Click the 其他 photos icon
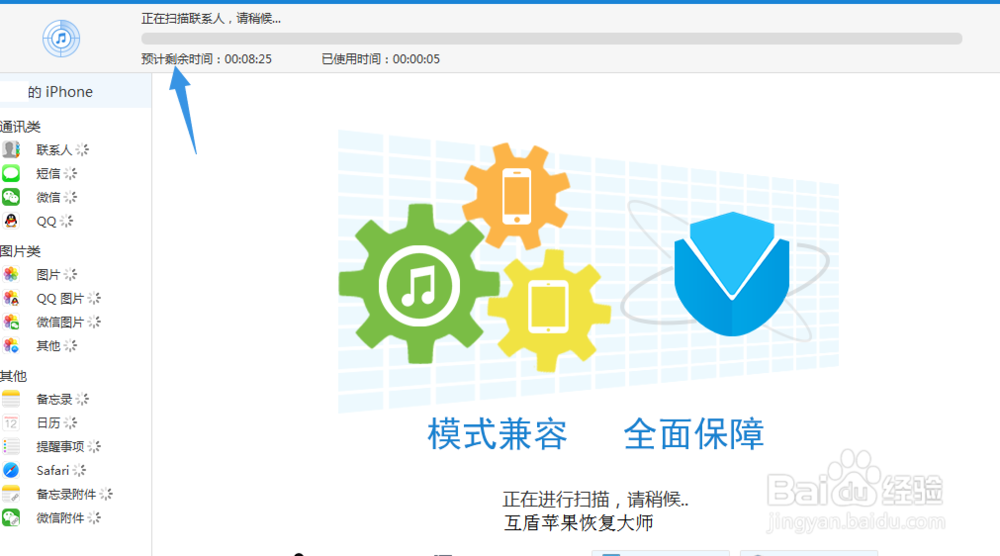The width and height of the screenshot is (1000, 556). pyautogui.click(x=11, y=345)
